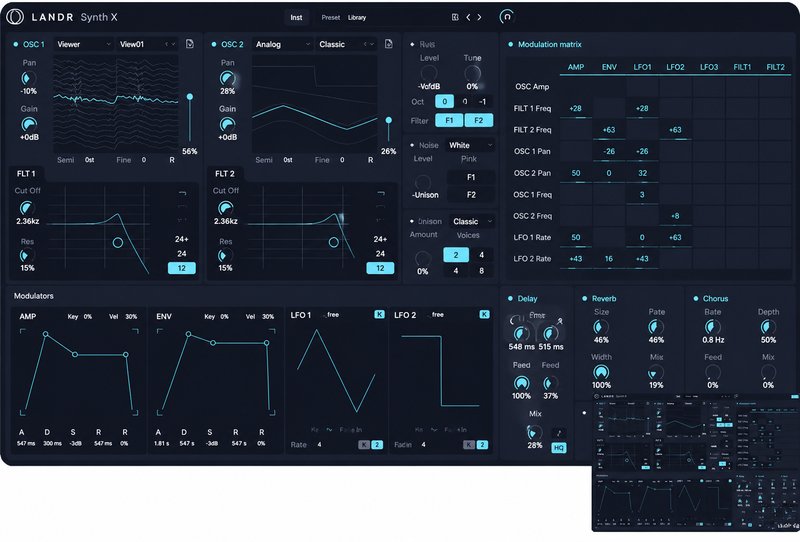800x542 pixels.
Task: Go to previous preset arrow
Action: coord(468,17)
